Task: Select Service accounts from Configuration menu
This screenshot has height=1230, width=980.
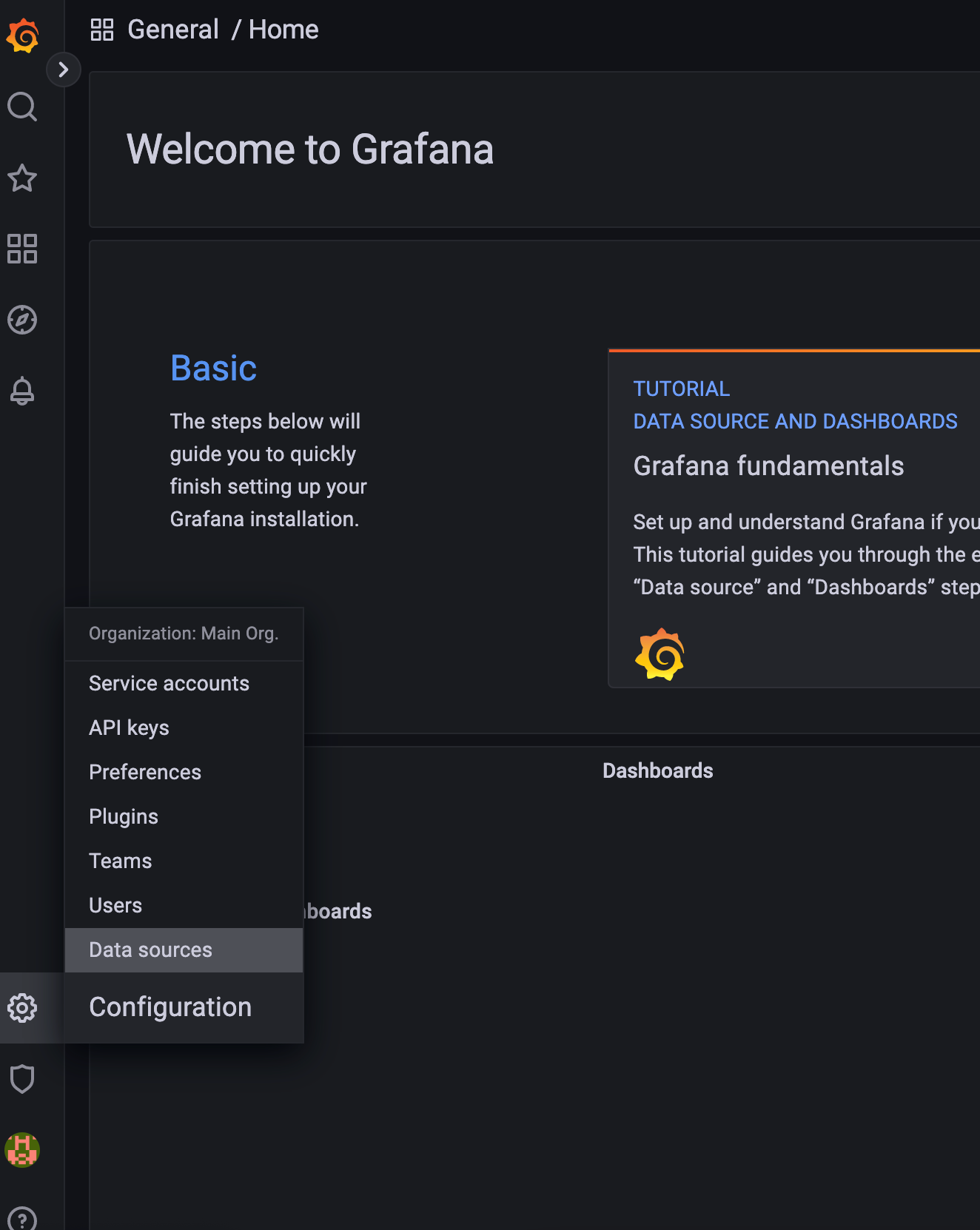Action: (x=184, y=683)
